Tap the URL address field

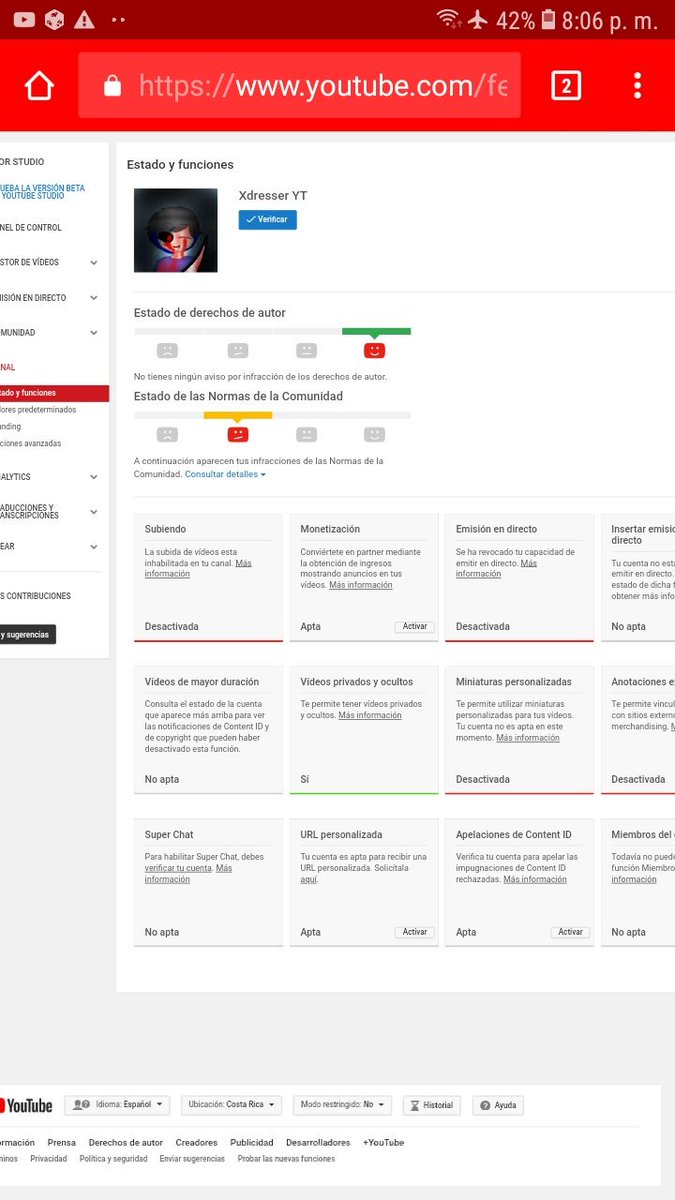(x=299, y=86)
